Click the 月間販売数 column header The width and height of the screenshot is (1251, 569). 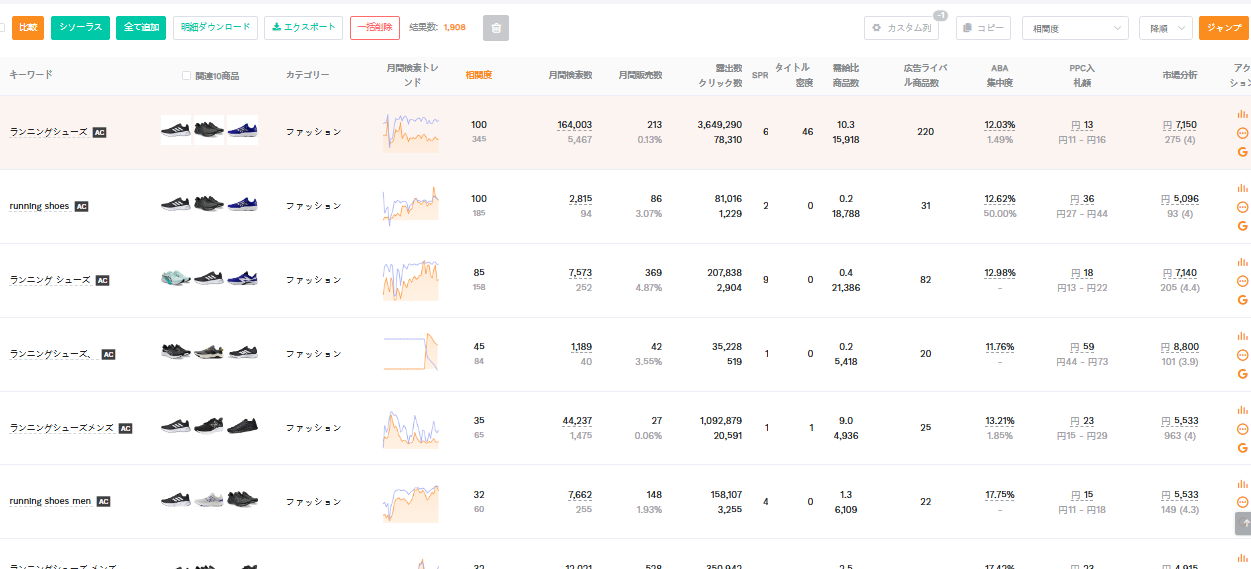click(x=640, y=75)
